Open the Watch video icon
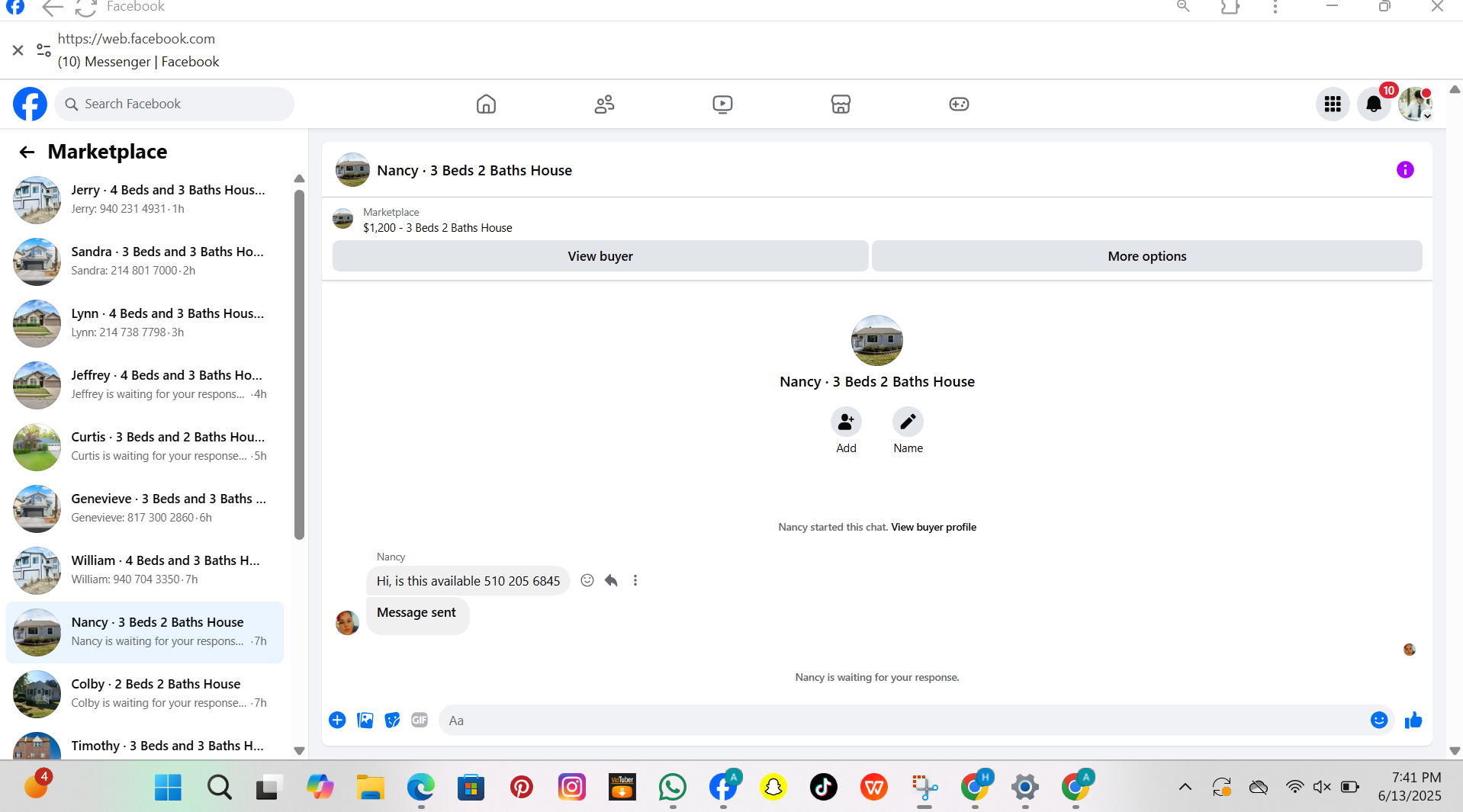The height and width of the screenshot is (812, 1463). (x=722, y=104)
